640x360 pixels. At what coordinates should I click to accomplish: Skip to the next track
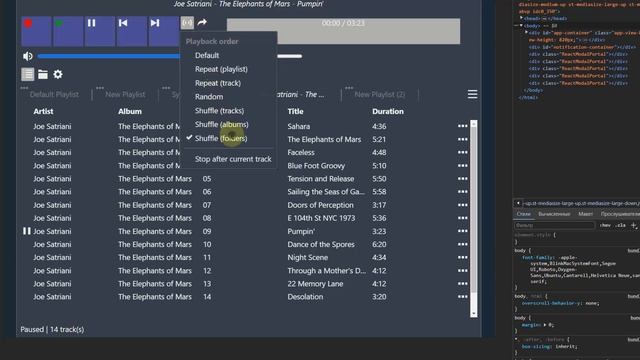click(x=164, y=31)
